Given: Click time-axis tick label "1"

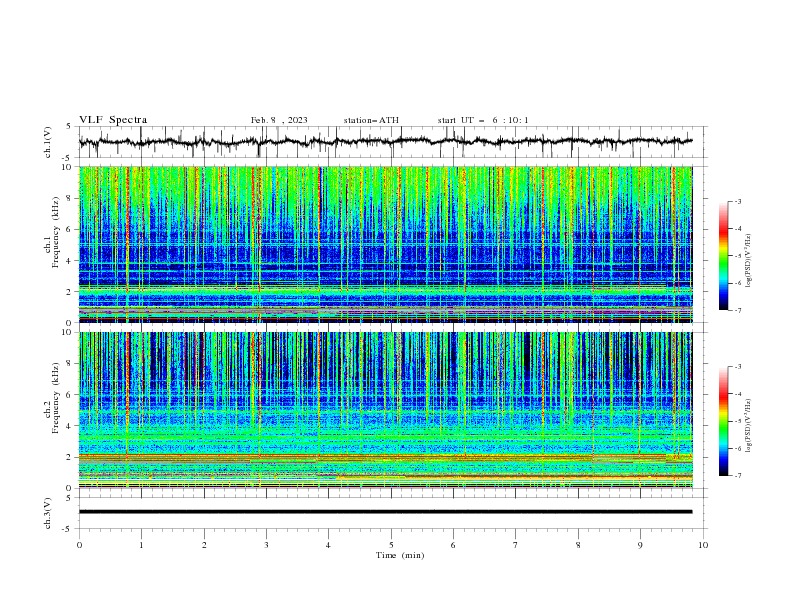Looking at the screenshot, I should pos(141,545).
